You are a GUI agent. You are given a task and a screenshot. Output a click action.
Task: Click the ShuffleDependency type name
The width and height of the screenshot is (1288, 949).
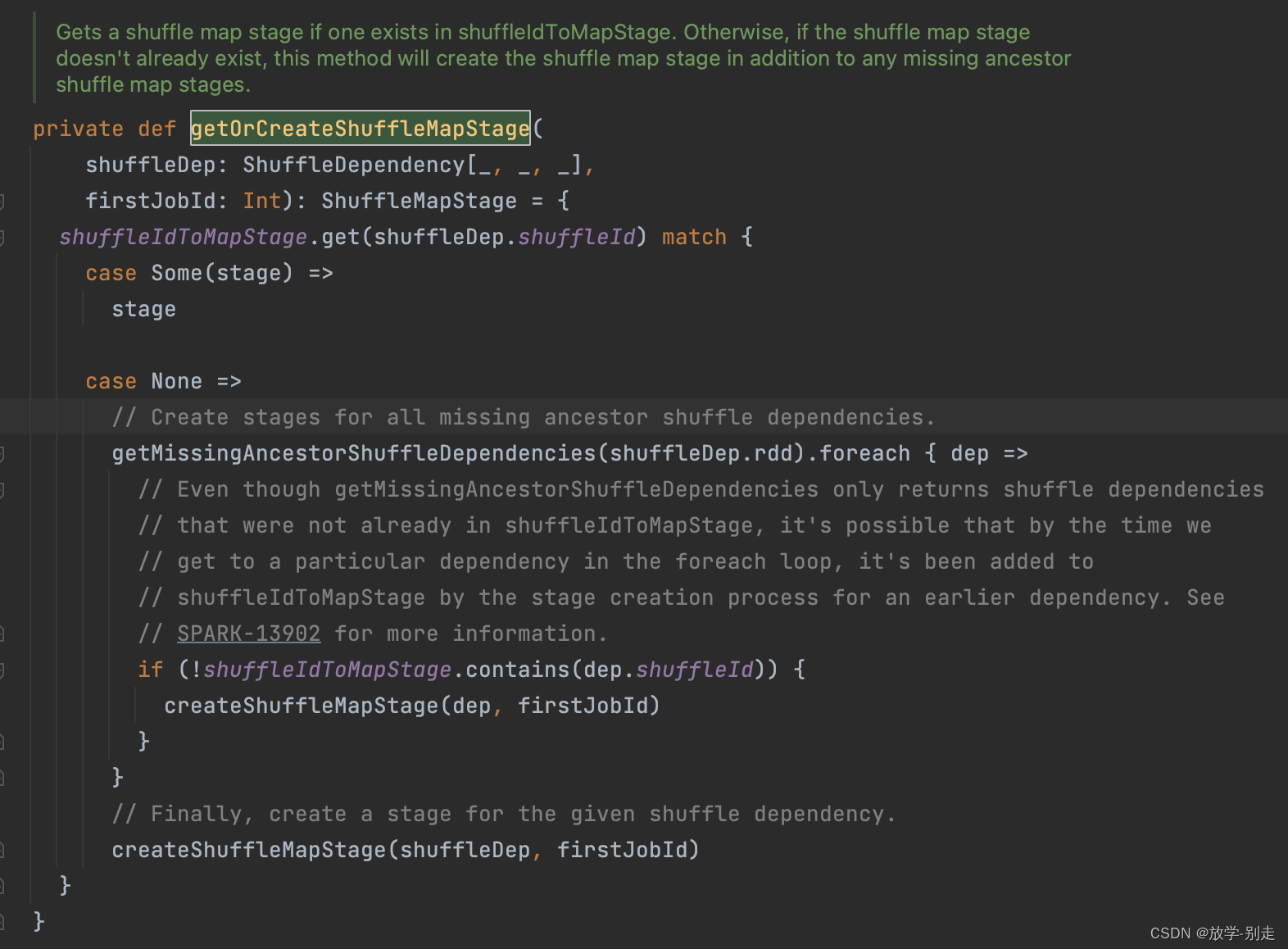(354, 165)
